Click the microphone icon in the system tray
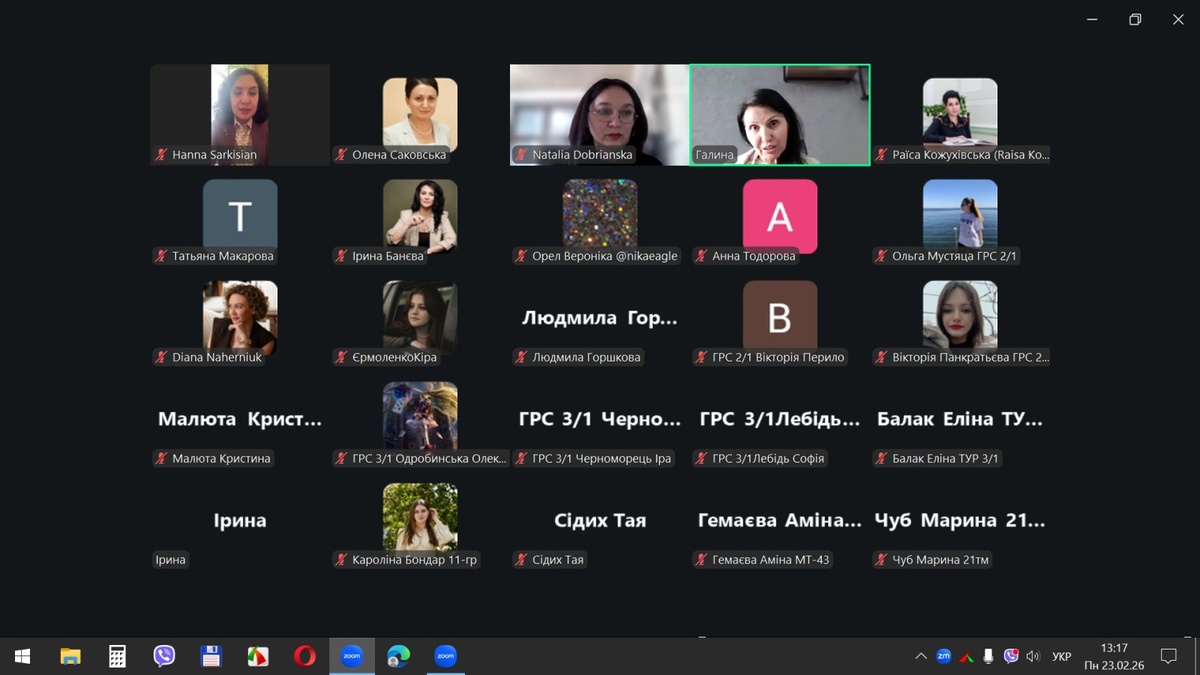The height and width of the screenshot is (675, 1200). click(x=988, y=656)
